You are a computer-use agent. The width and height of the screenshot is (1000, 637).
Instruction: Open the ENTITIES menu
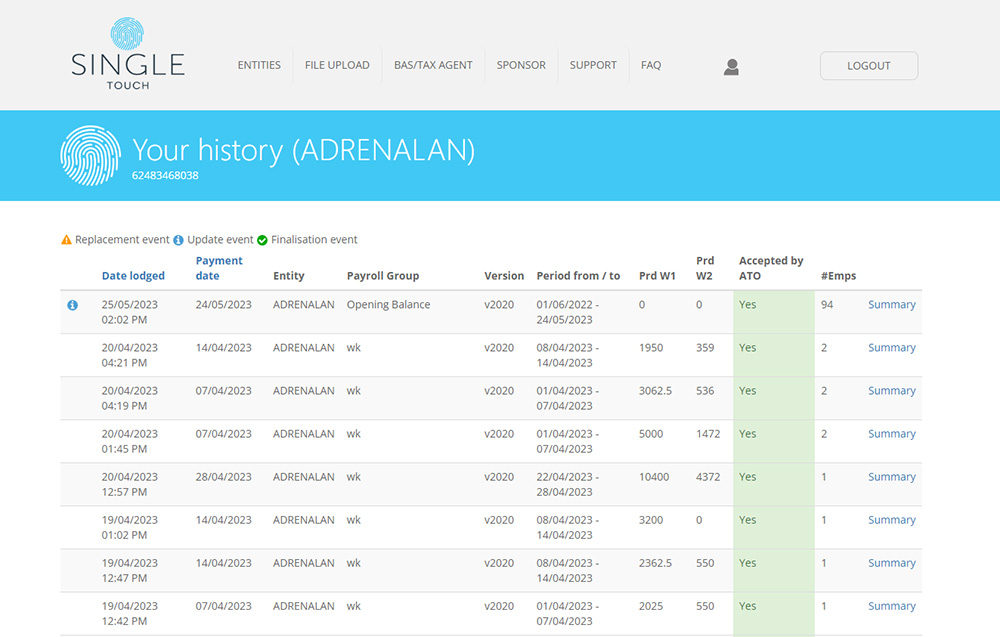click(259, 65)
